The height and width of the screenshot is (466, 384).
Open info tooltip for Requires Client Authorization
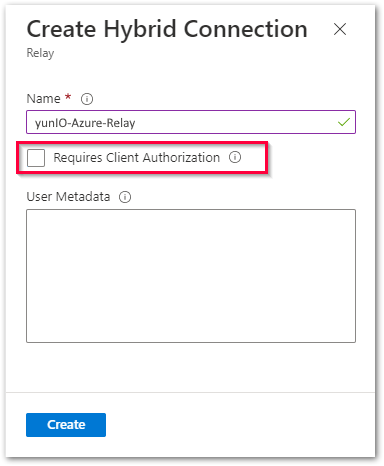coord(235,157)
